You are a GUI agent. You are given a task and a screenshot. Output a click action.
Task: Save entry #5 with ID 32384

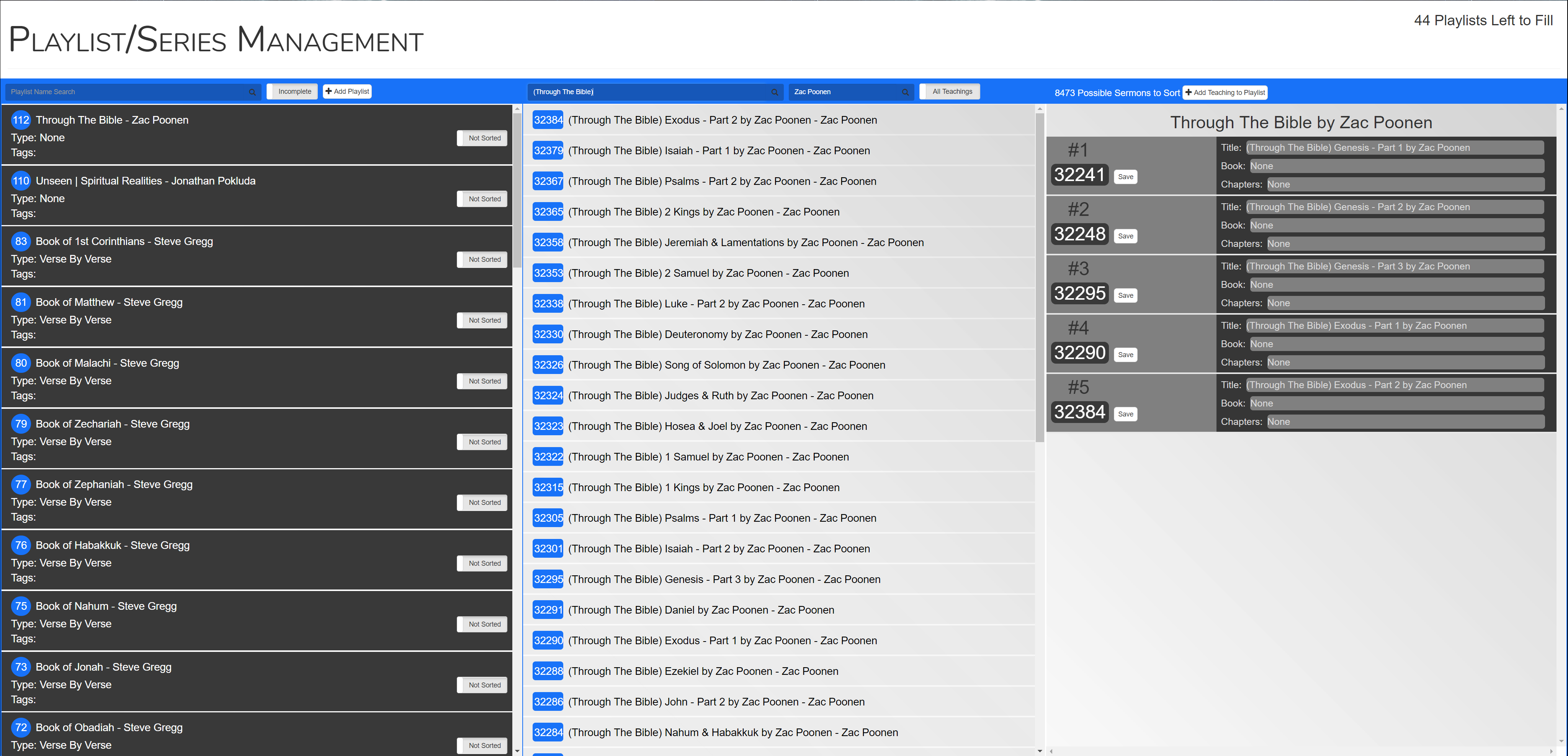pyautogui.click(x=1125, y=415)
